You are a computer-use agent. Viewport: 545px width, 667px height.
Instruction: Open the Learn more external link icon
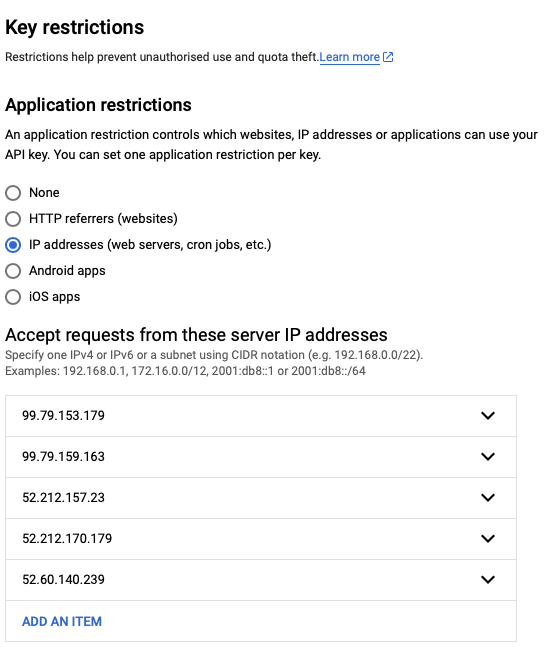(388, 57)
